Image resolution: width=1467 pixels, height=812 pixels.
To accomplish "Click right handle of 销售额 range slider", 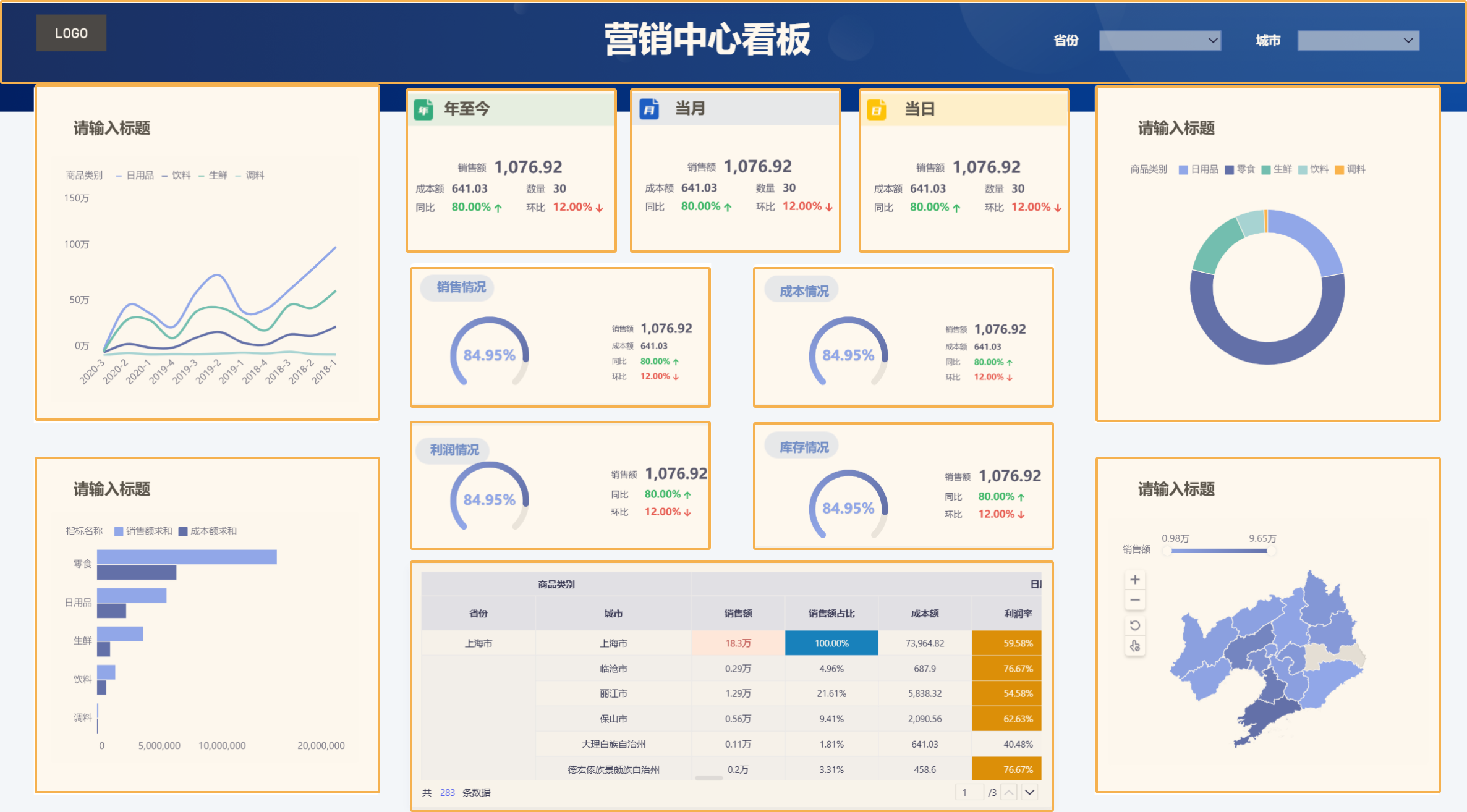I will pyautogui.click(x=1271, y=551).
